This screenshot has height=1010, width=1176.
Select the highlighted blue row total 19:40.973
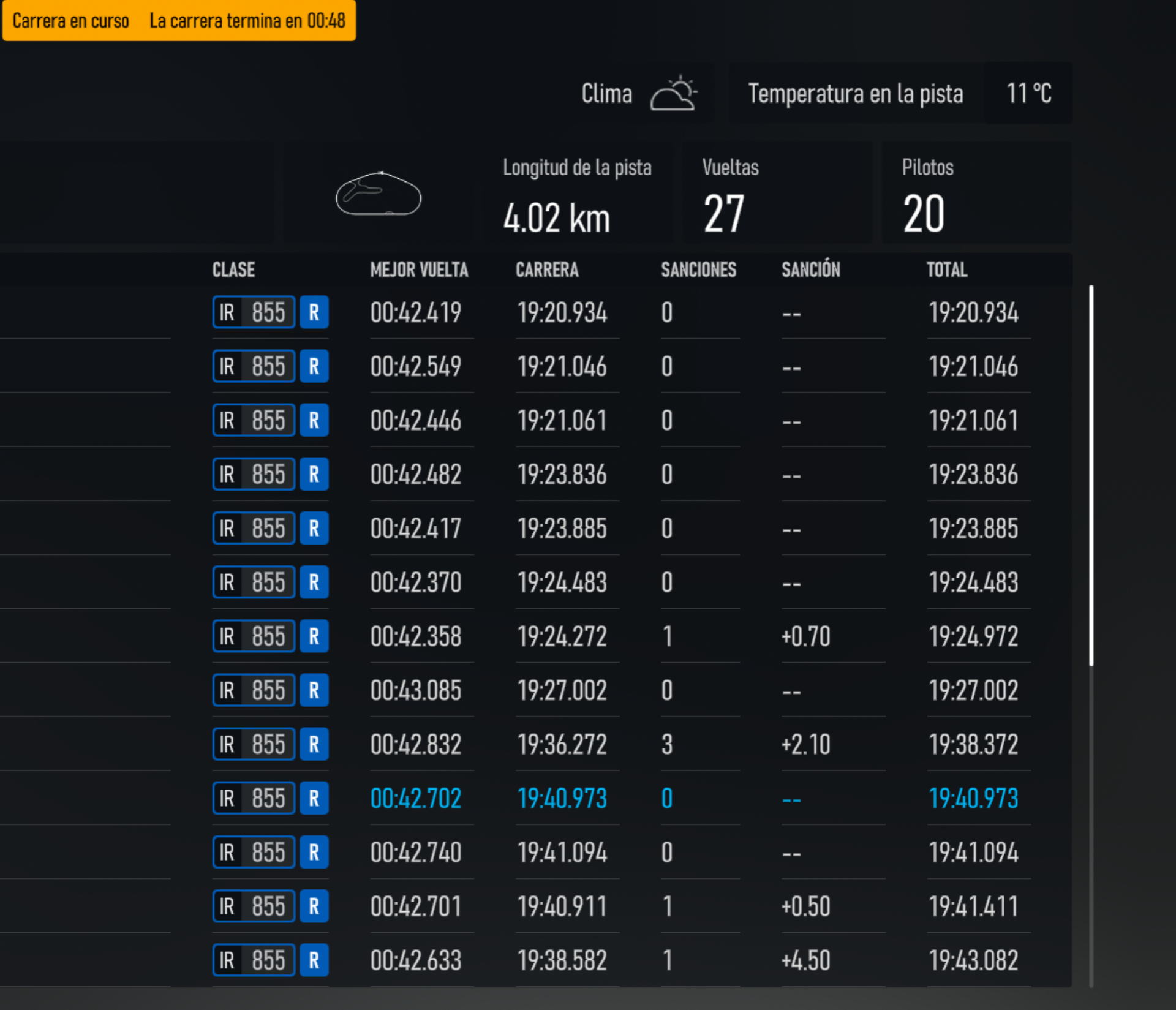[x=973, y=798]
